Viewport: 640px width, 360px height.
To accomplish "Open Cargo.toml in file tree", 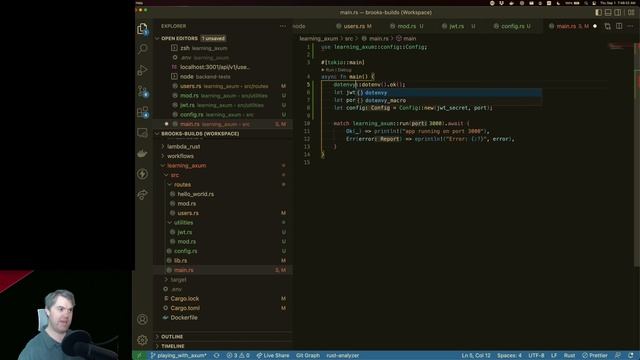I will [x=185, y=308].
